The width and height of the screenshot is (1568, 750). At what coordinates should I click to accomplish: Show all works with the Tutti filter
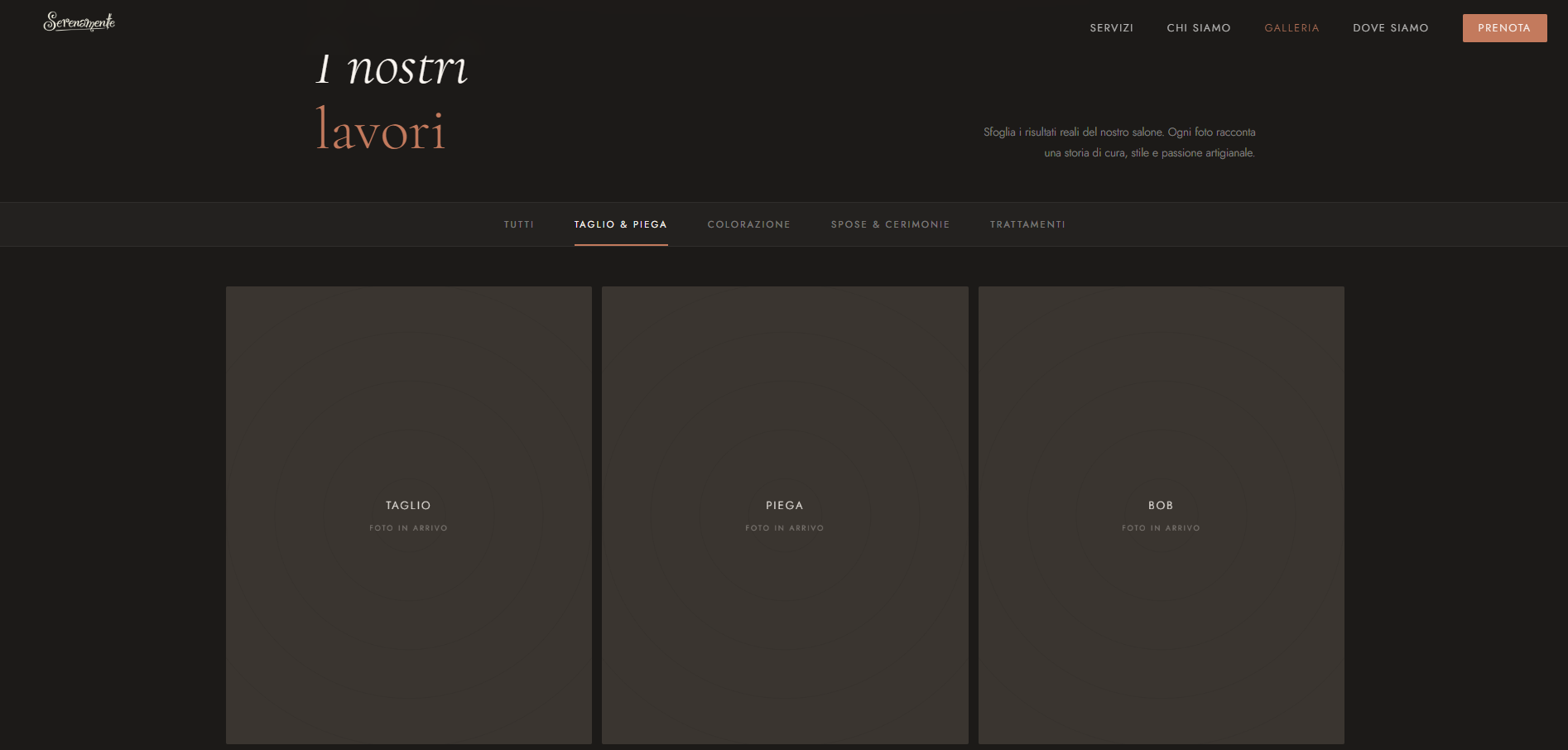(519, 224)
